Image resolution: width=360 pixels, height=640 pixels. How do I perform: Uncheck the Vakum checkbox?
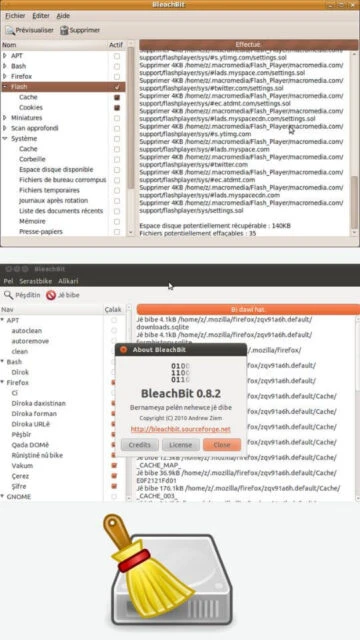(x=114, y=465)
